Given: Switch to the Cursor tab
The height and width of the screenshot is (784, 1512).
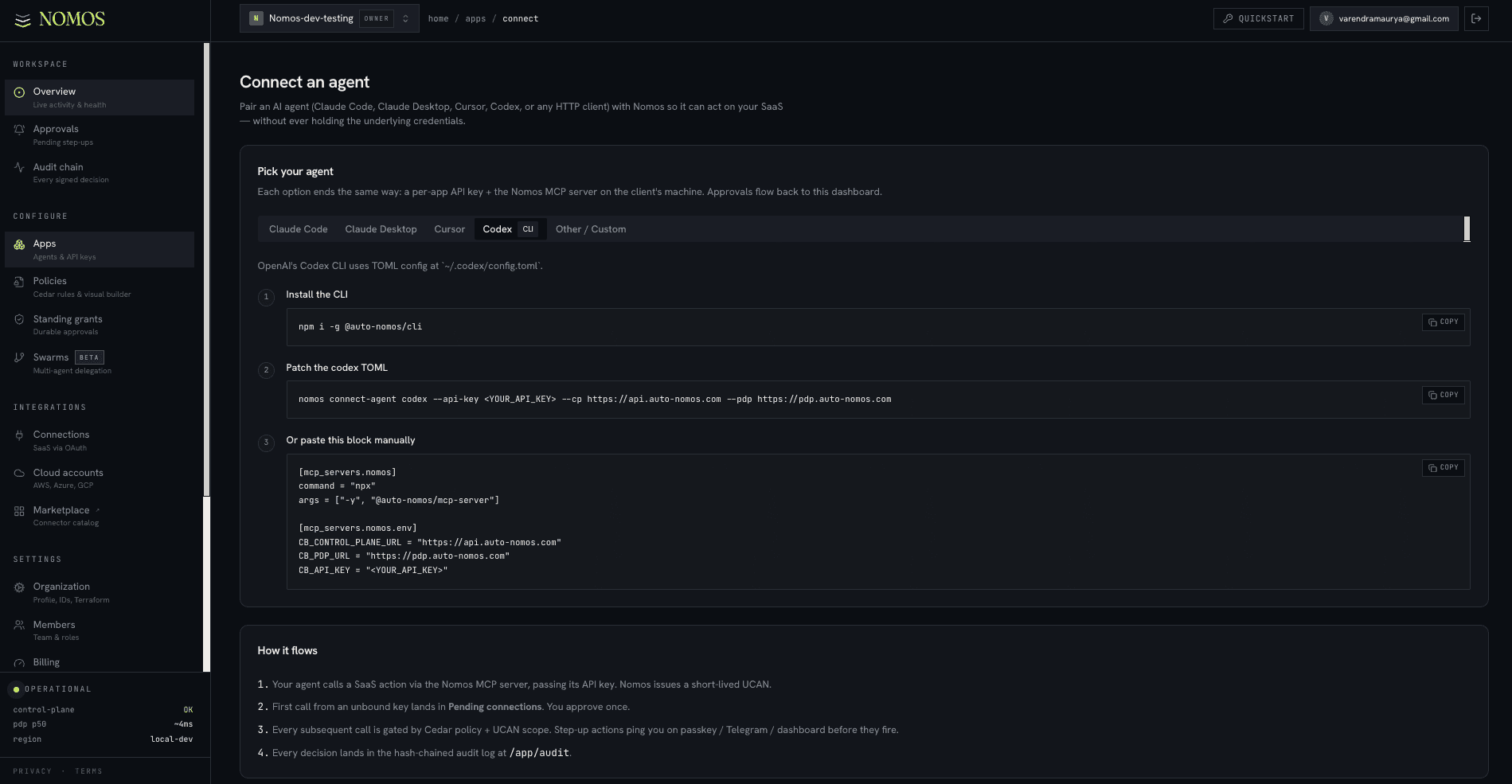Looking at the screenshot, I should click(x=449, y=229).
